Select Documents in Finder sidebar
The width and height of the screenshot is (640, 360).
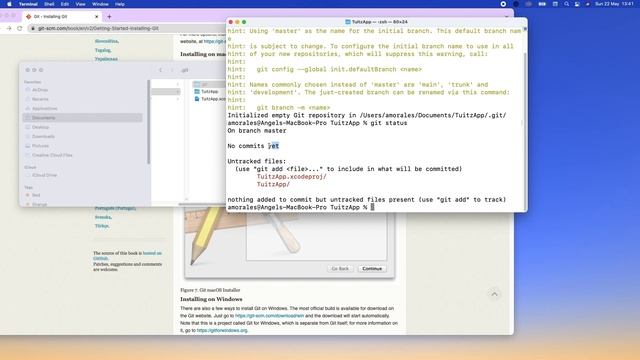point(82,118)
